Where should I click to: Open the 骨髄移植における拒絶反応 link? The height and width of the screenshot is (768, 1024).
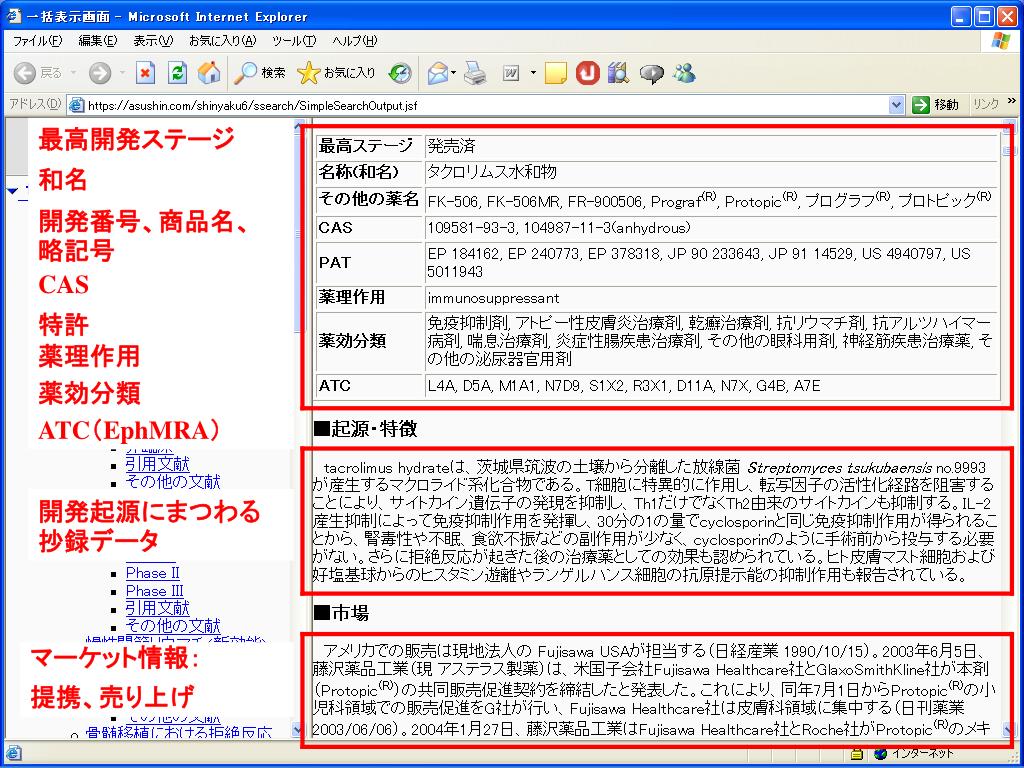point(179,733)
